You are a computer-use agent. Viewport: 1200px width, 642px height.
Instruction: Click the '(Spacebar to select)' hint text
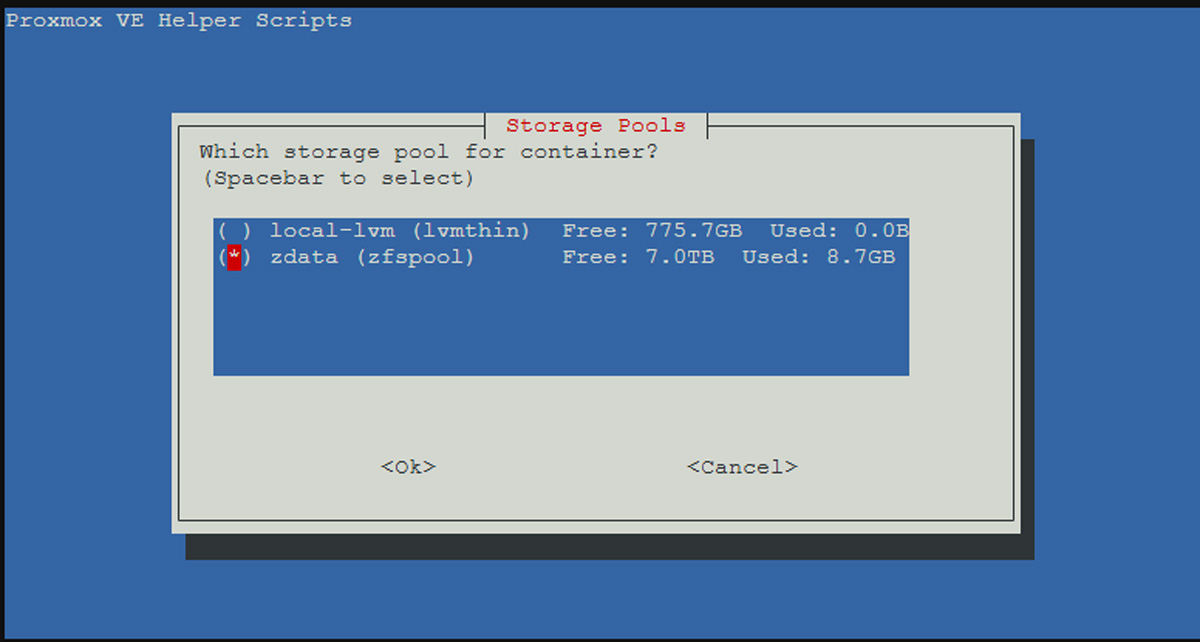[337, 179]
